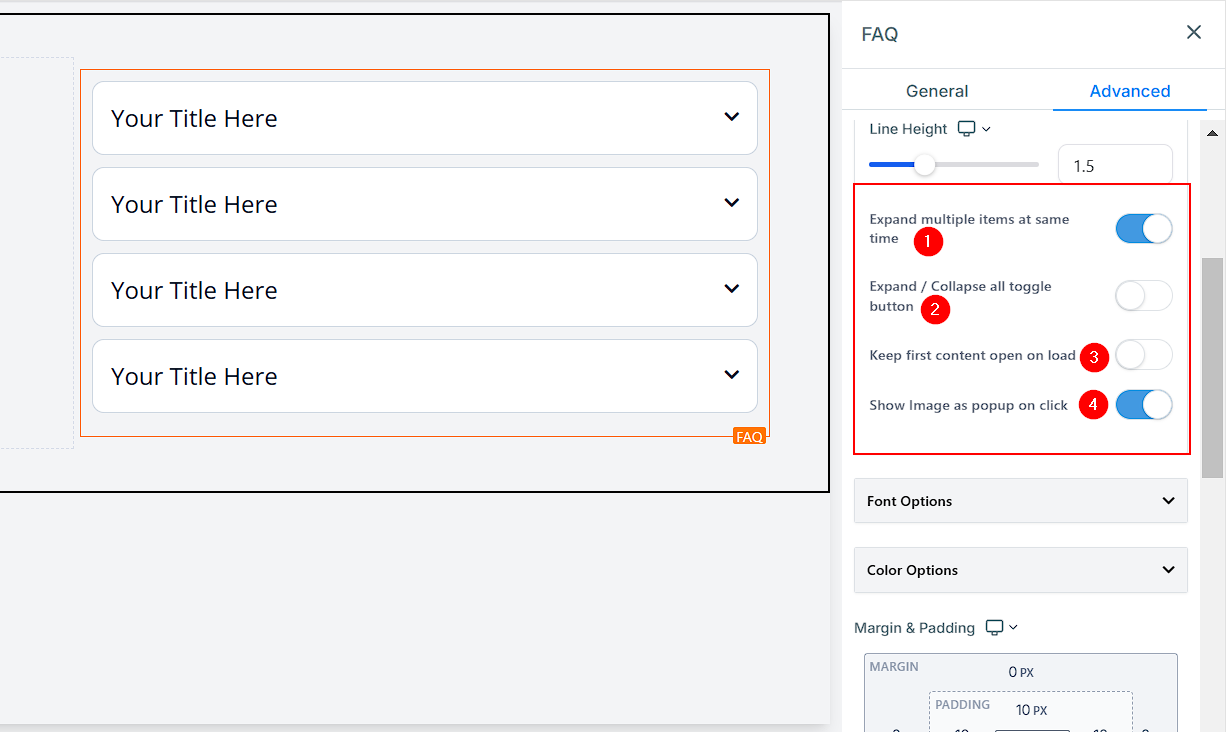Screen dimensions: 1226x732
Task: Close the FAQ settings panel
Action: pyautogui.click(x=1193, y=33)
